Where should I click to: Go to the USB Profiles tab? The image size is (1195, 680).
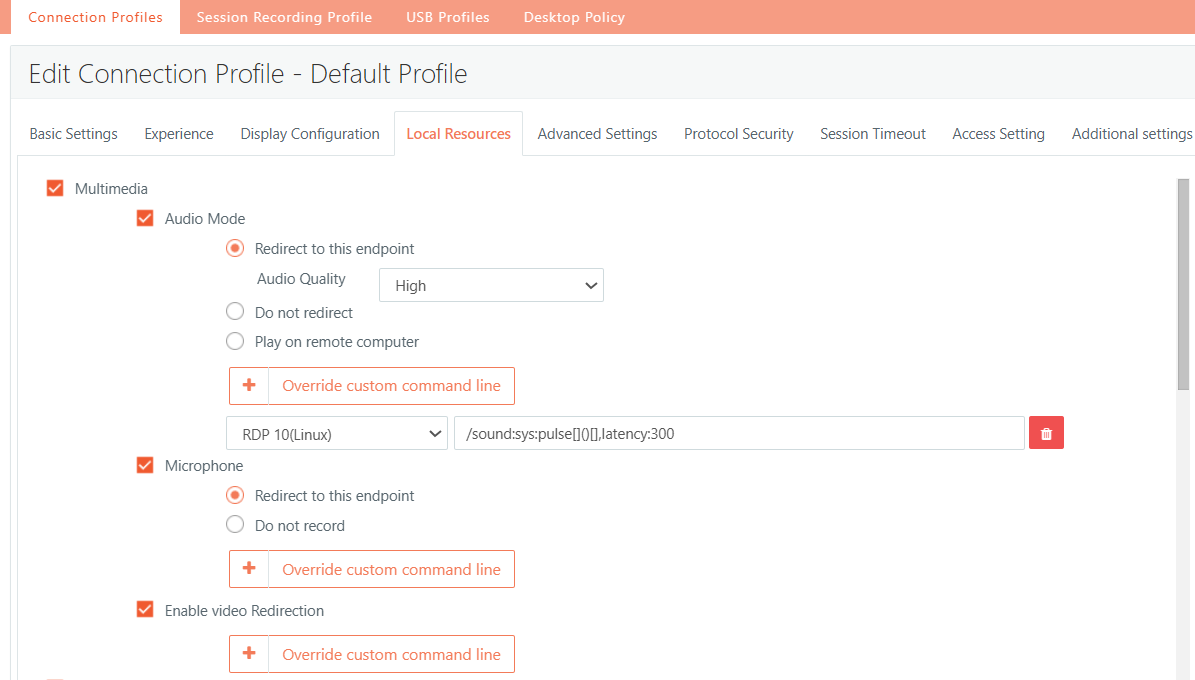click(448, 17)
